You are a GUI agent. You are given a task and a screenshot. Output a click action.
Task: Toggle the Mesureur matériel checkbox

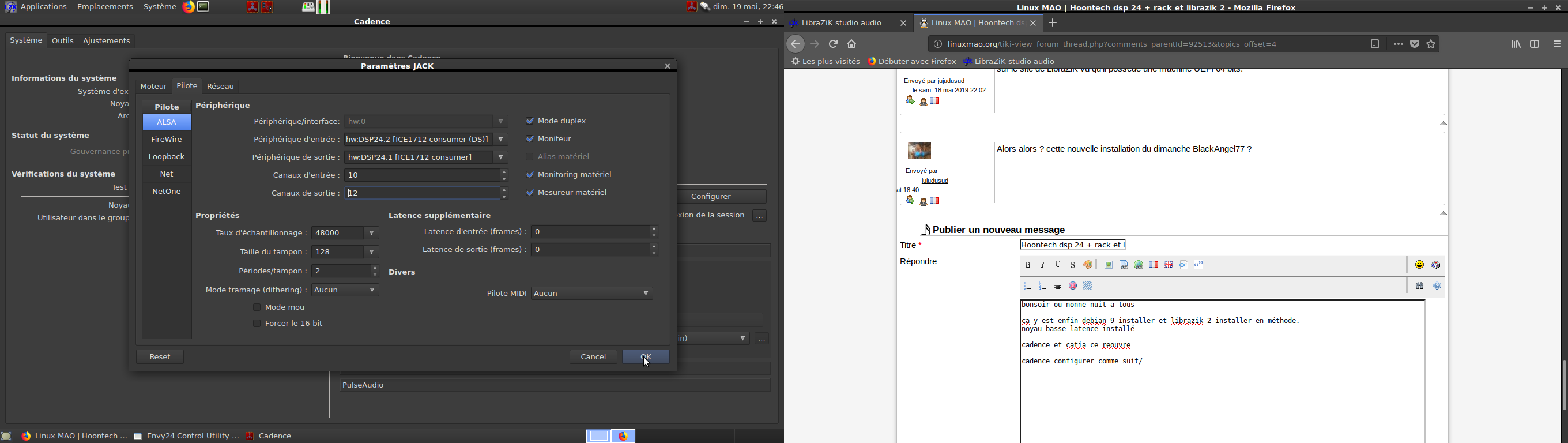tap(530, 193)
